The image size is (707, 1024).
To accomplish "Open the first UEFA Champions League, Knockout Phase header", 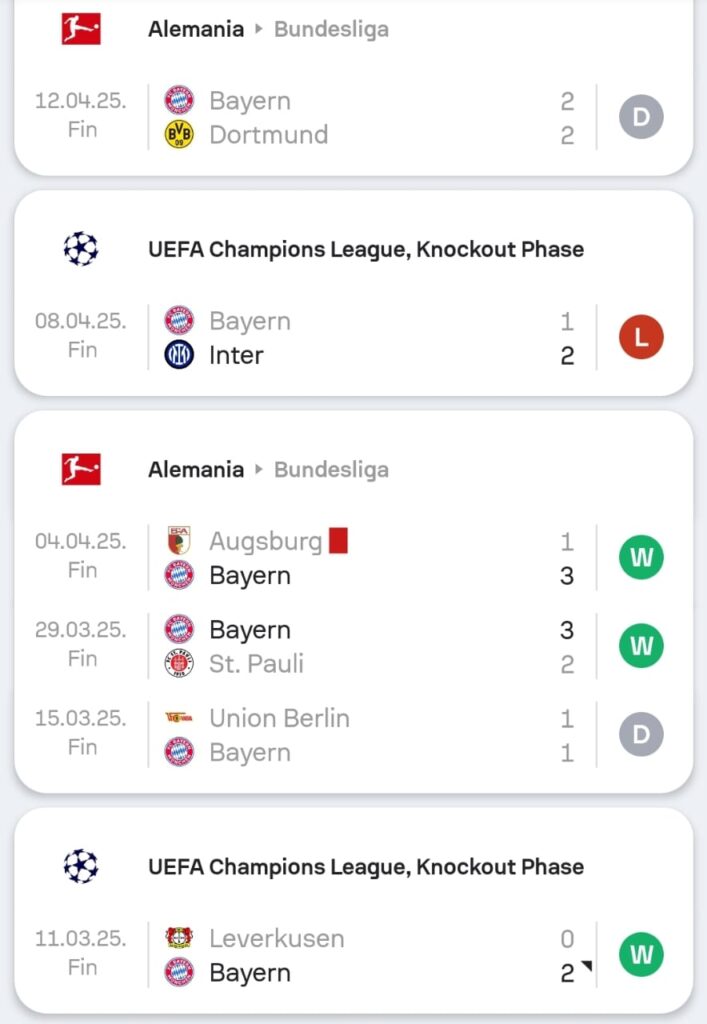I will 365,248.
